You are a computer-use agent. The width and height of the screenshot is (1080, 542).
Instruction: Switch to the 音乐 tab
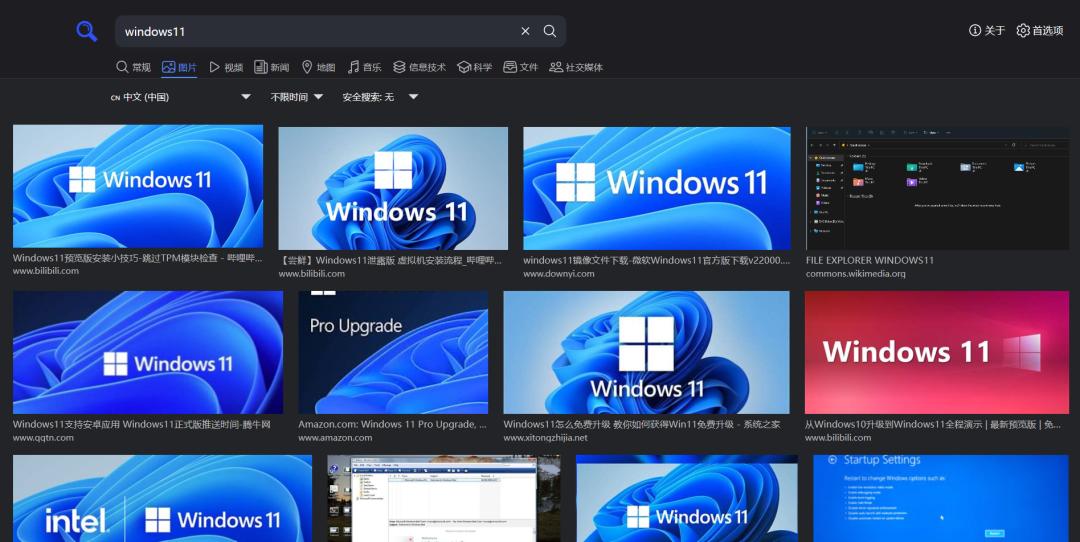(x=364, y=67)
